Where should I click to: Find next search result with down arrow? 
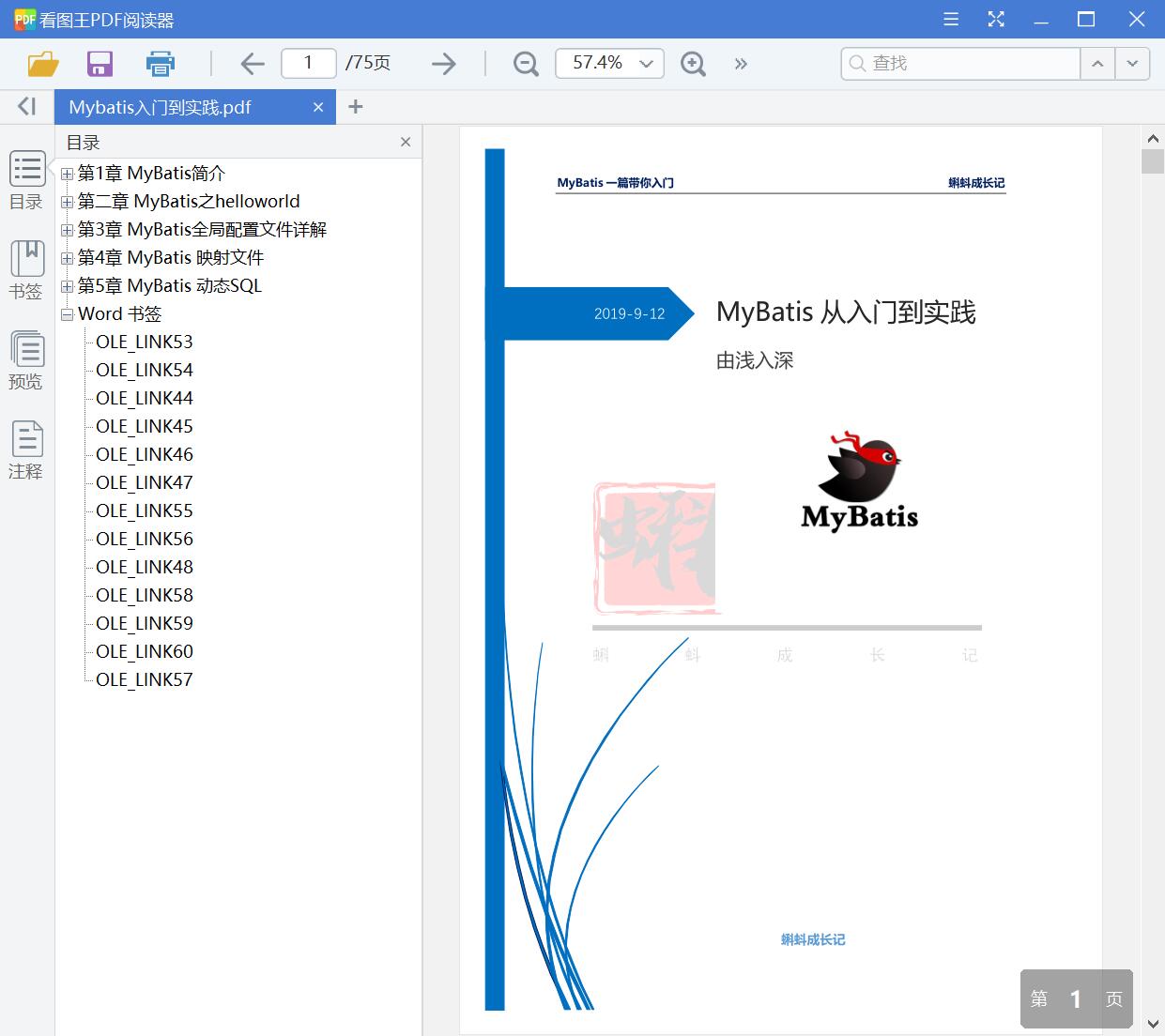[x=1132, y=64]
